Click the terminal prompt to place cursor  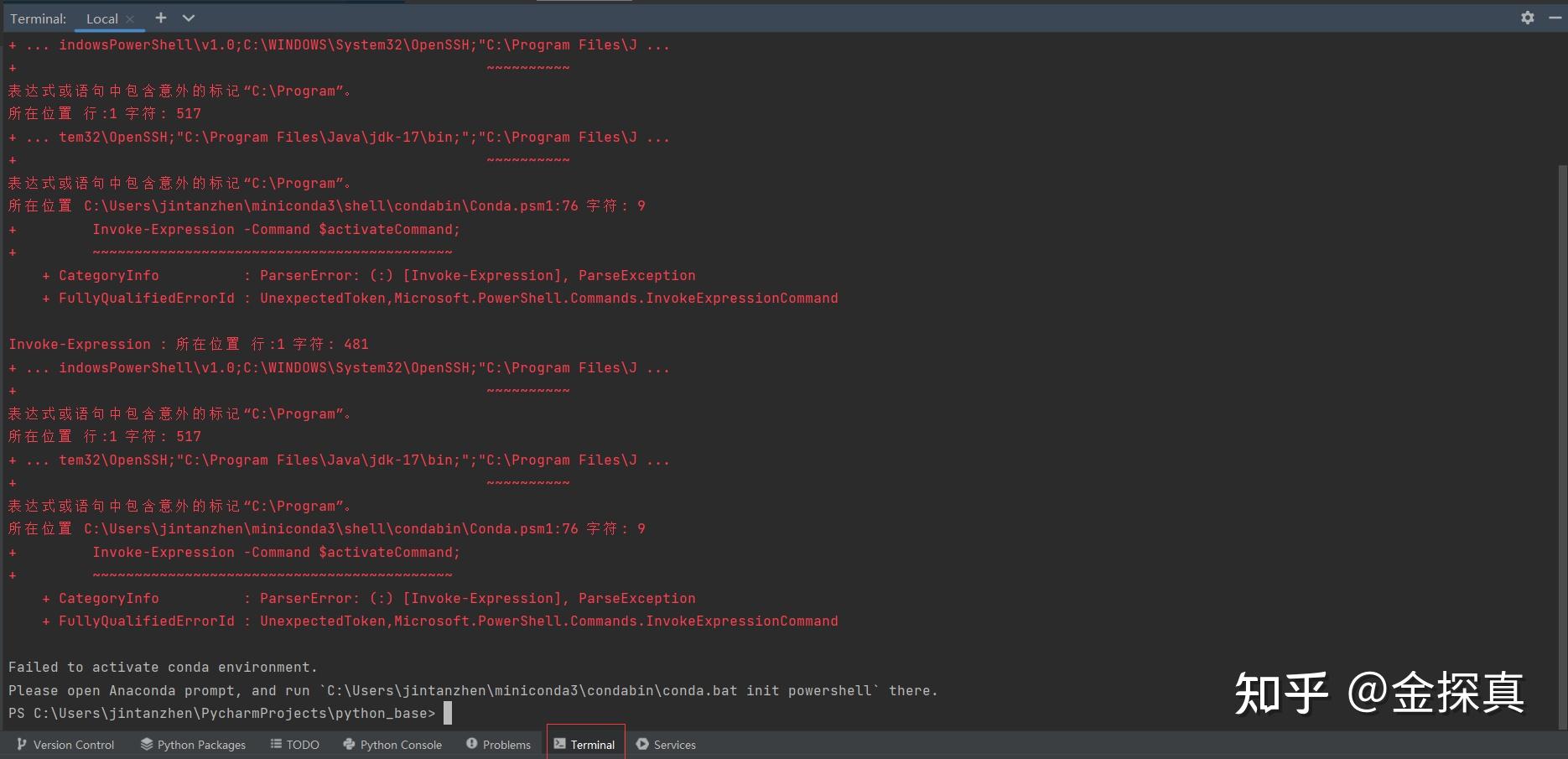tap(447, 713)
